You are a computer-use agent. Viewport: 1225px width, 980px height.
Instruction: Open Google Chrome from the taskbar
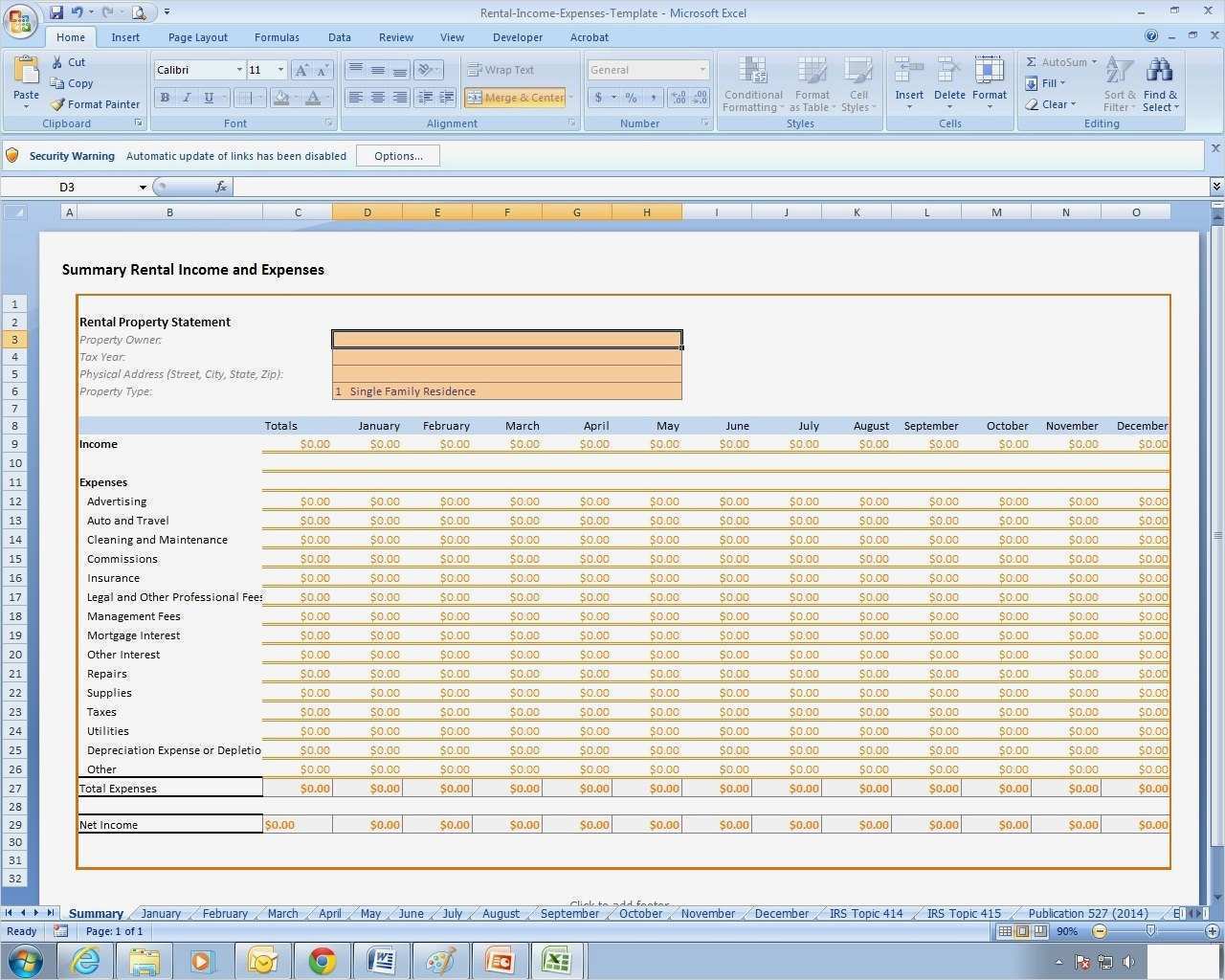coord(321,961)
